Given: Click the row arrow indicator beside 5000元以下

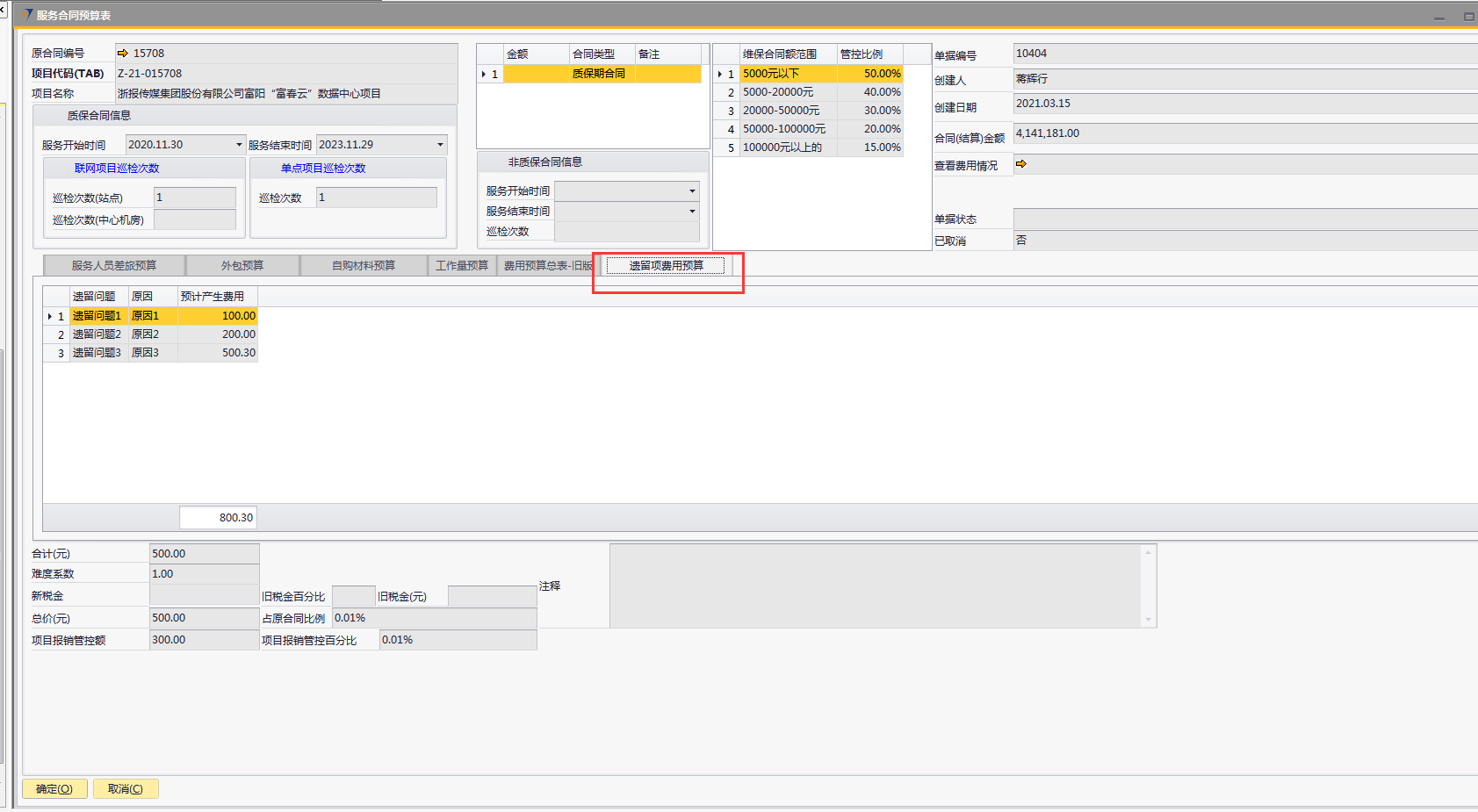Looking at the screenshot, I should (x=719, y=75).
